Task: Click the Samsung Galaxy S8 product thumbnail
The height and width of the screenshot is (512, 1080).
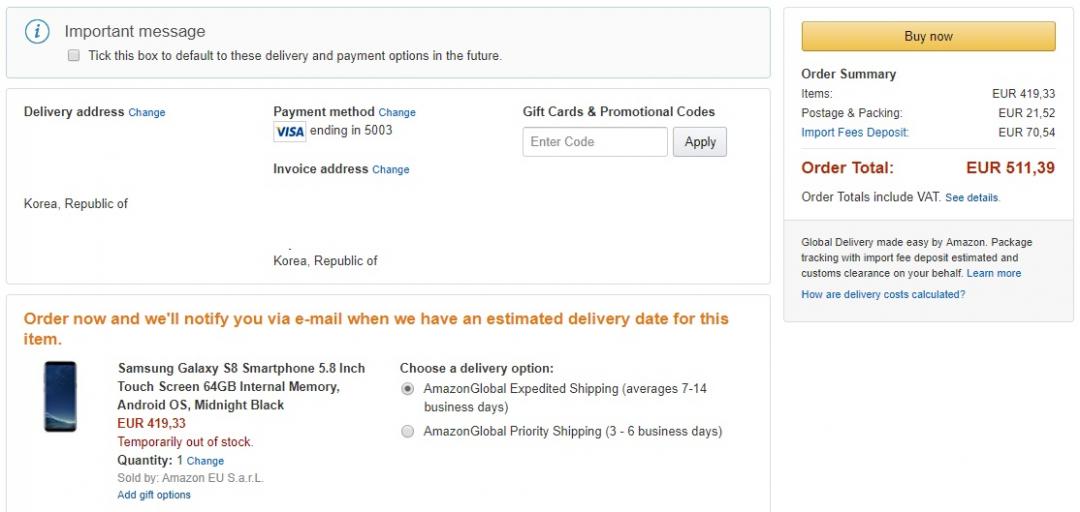Action: click(60, 396)
